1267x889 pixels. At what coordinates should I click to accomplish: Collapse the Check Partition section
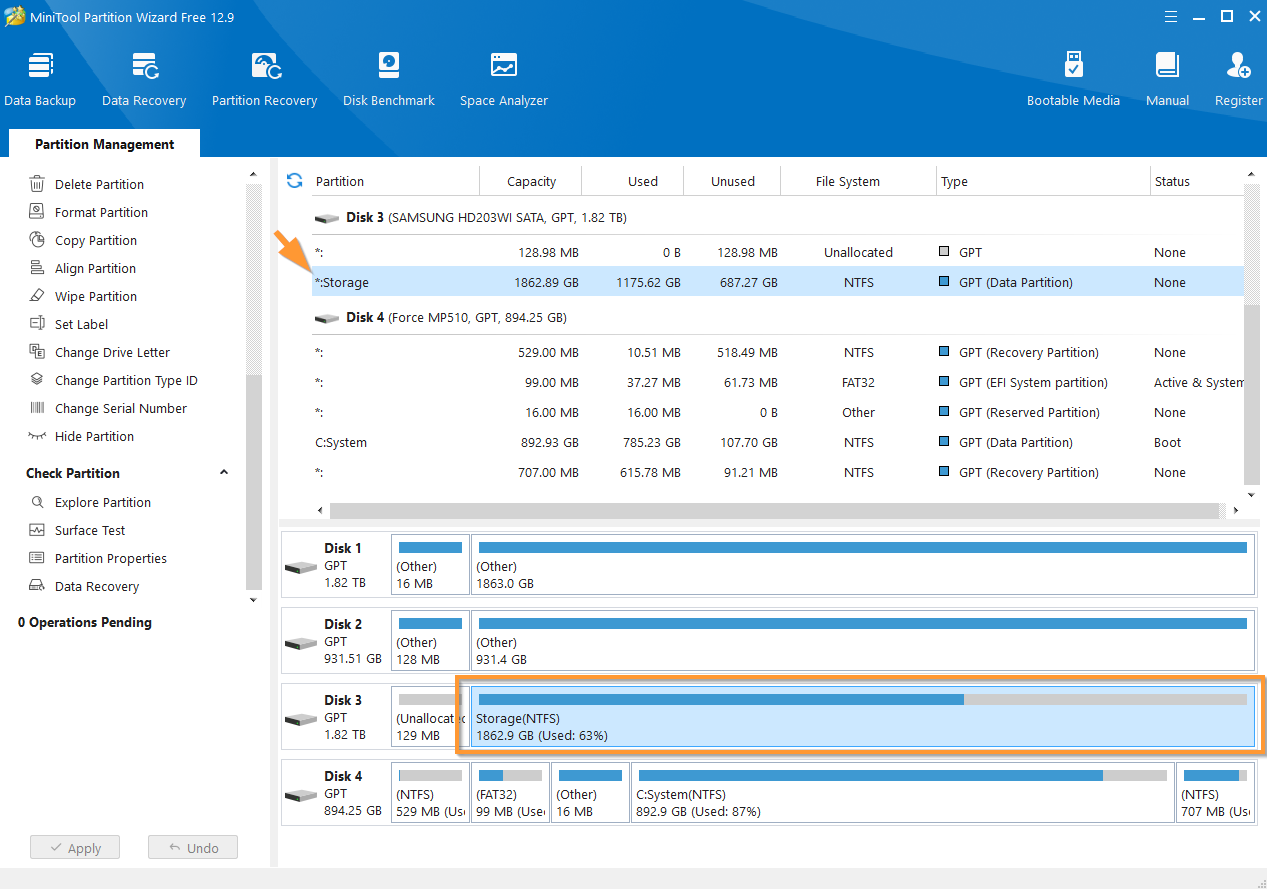[x=224, y=472]
